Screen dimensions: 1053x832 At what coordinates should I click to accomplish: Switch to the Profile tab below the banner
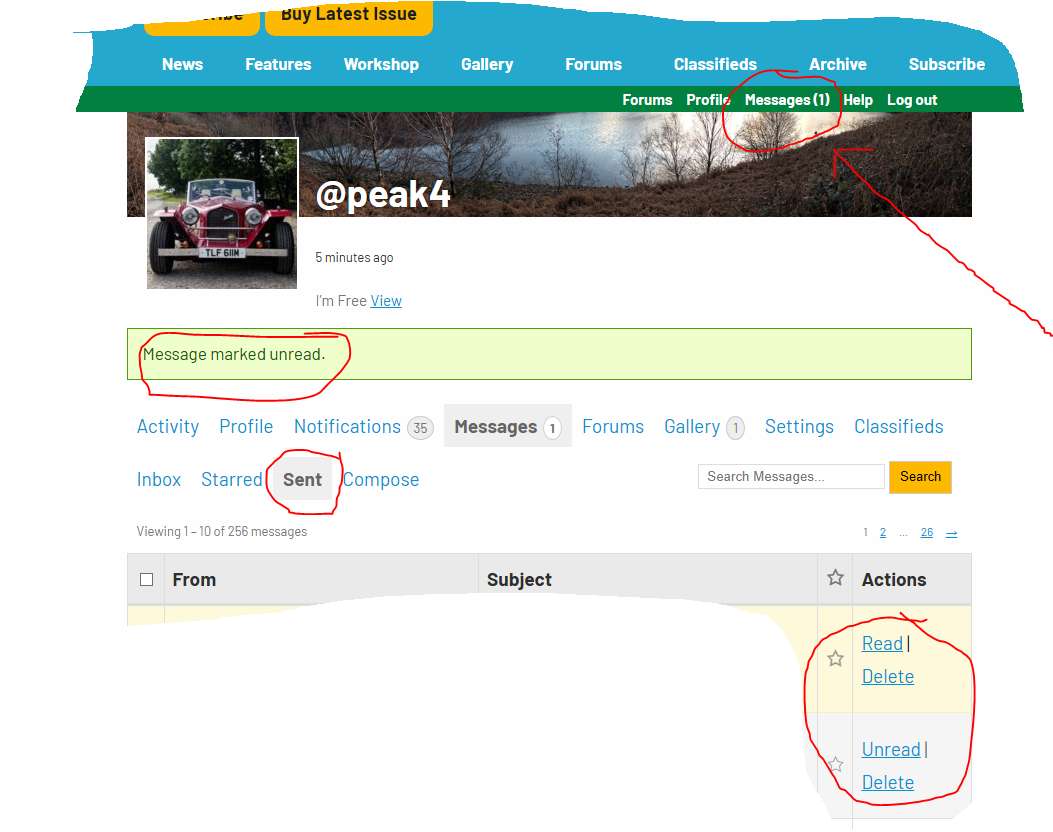point(246,426)
